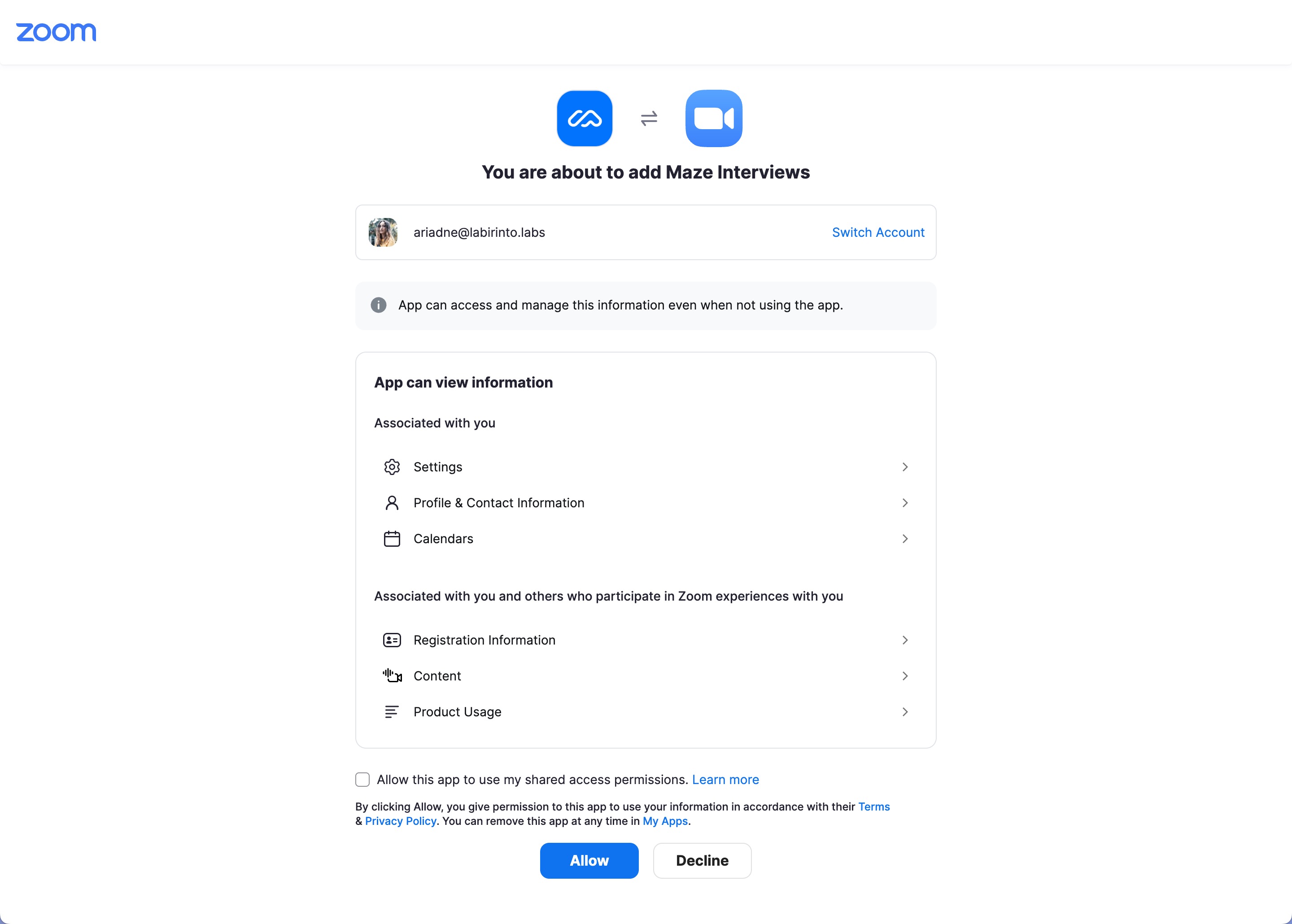Click the Registration Information card icon
Screen dimensions: 1292x924
(392, 640)
